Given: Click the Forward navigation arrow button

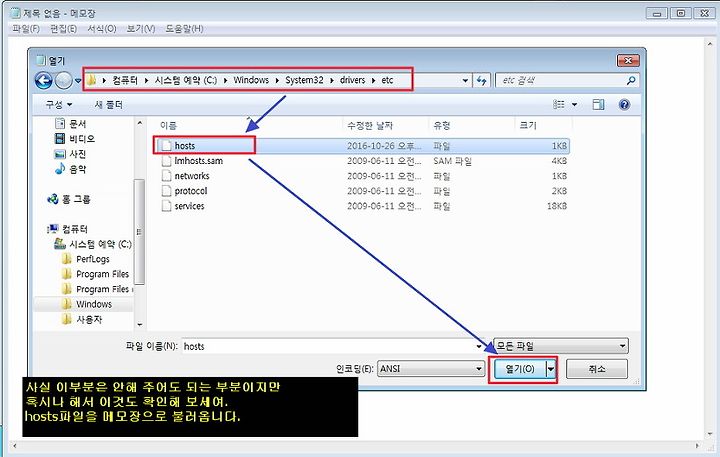Looking at the screenshot, I should click(x=63, y=81).
